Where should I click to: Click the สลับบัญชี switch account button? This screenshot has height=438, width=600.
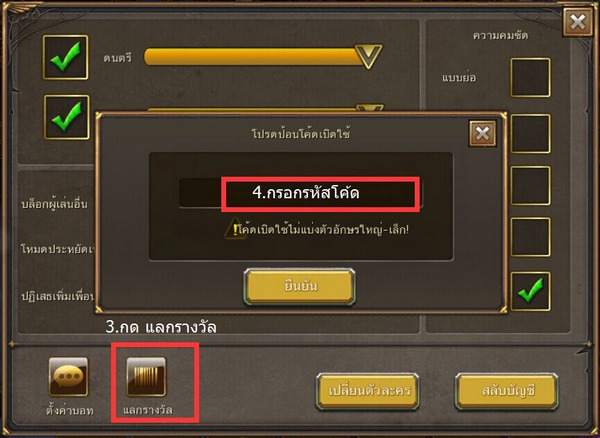click(506, 391)
